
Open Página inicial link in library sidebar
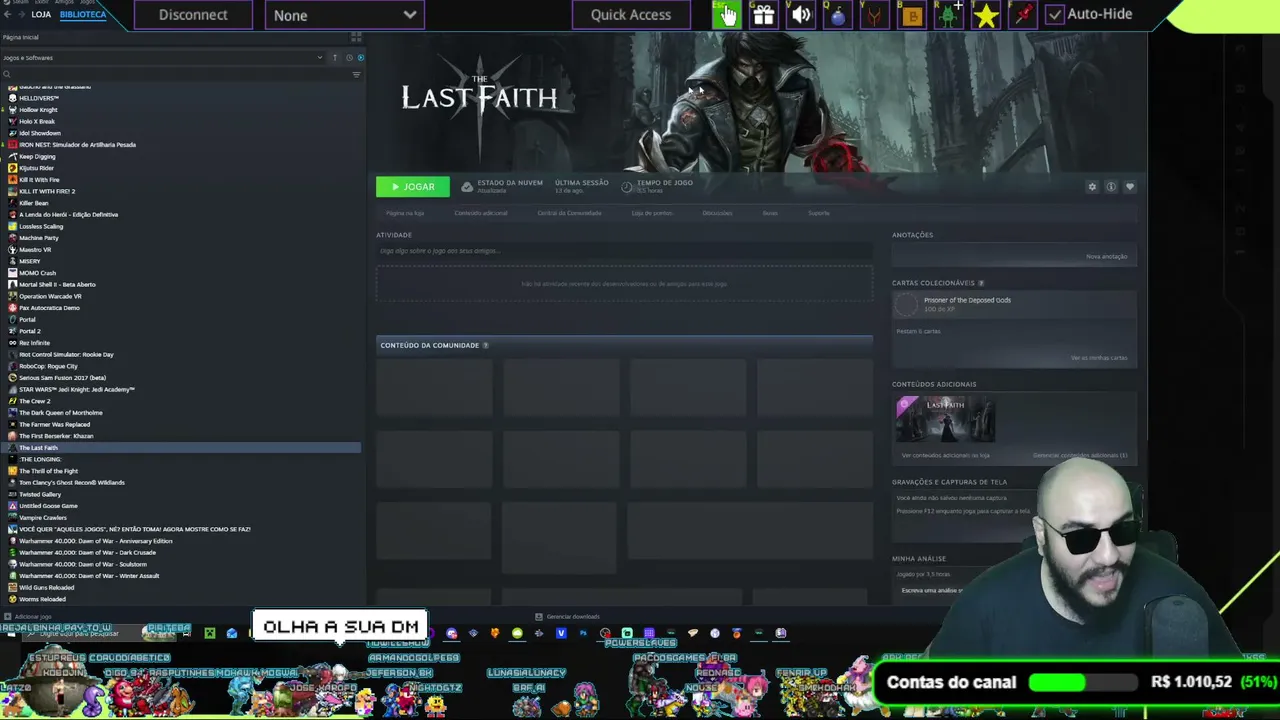pos(21,38)
